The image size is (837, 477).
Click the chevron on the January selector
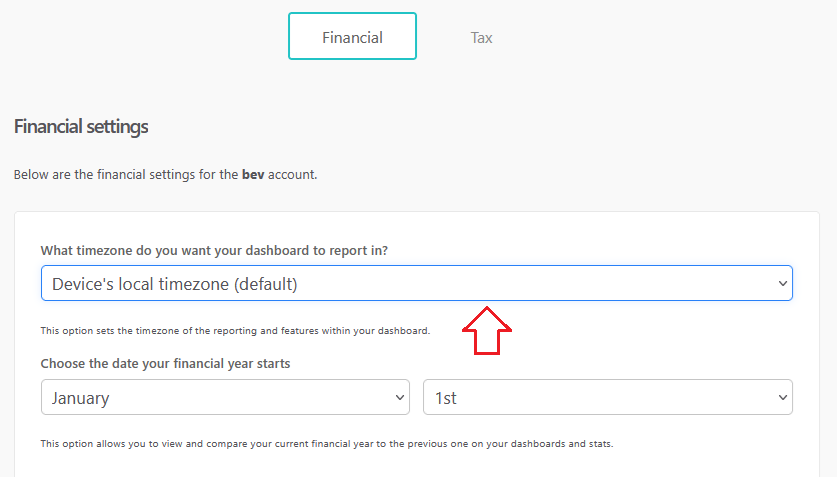pos(399,398)
